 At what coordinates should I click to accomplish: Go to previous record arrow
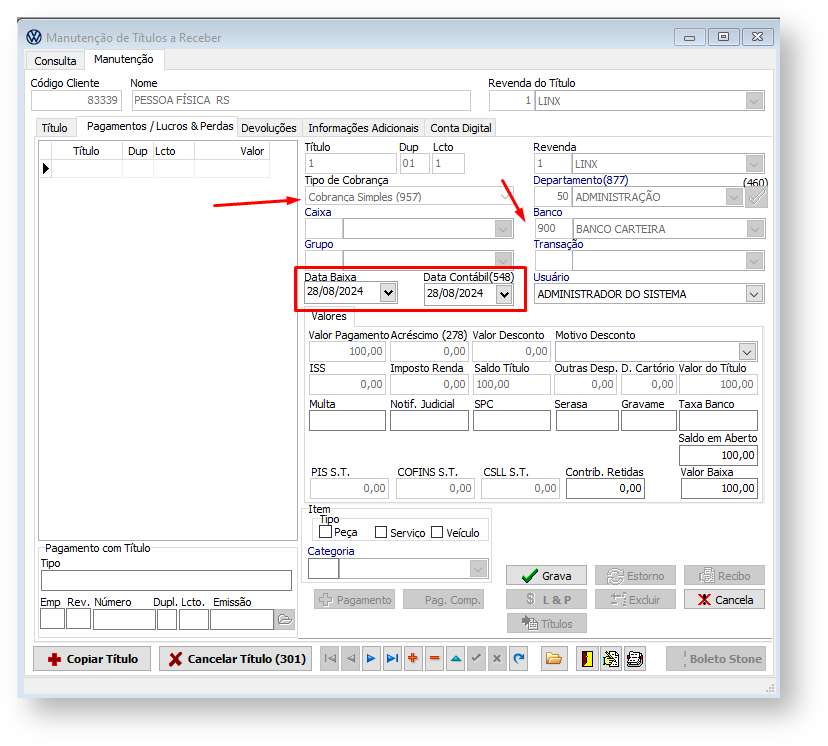tap(350, 658)
